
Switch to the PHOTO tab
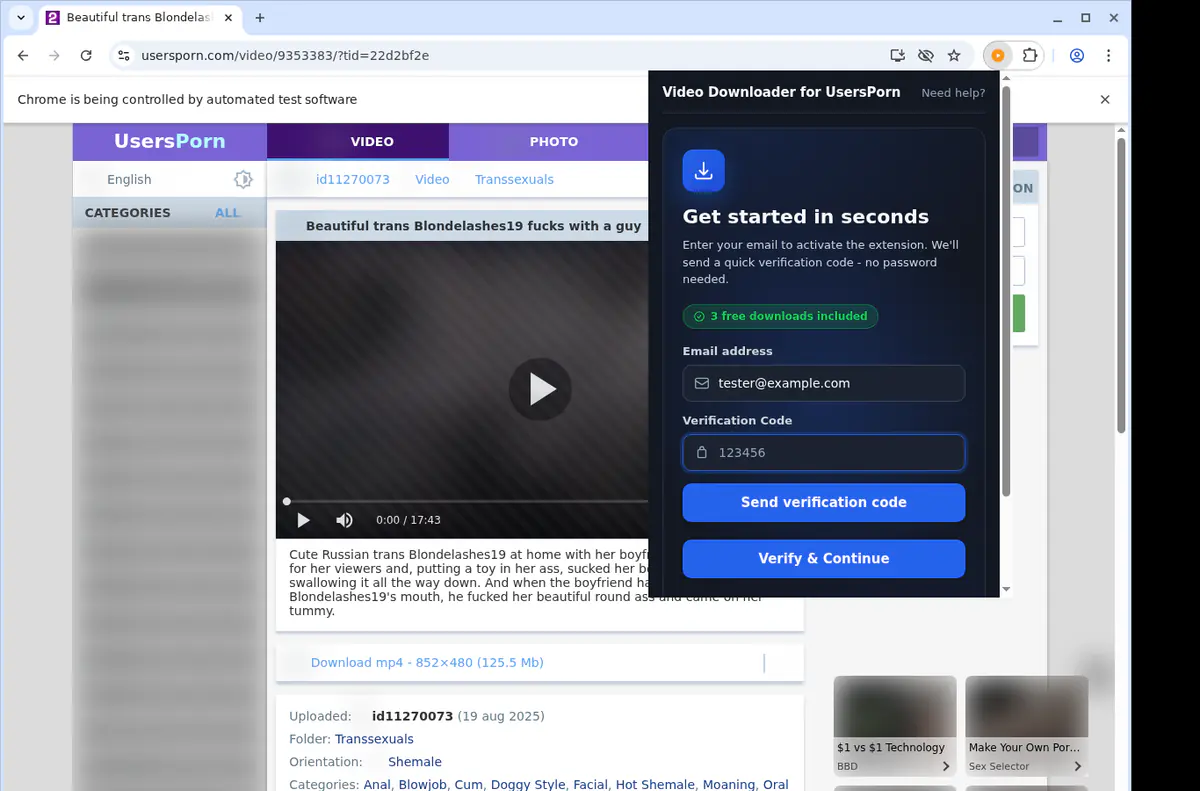(554, 142)
